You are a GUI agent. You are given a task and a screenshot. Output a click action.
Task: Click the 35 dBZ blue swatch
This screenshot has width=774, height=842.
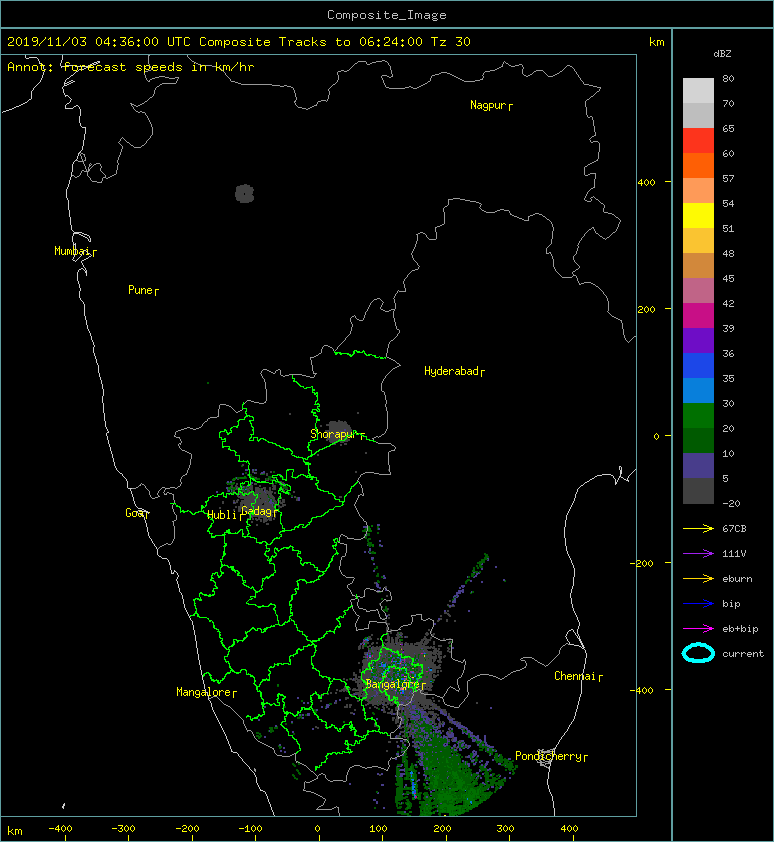tap(698, 390)
